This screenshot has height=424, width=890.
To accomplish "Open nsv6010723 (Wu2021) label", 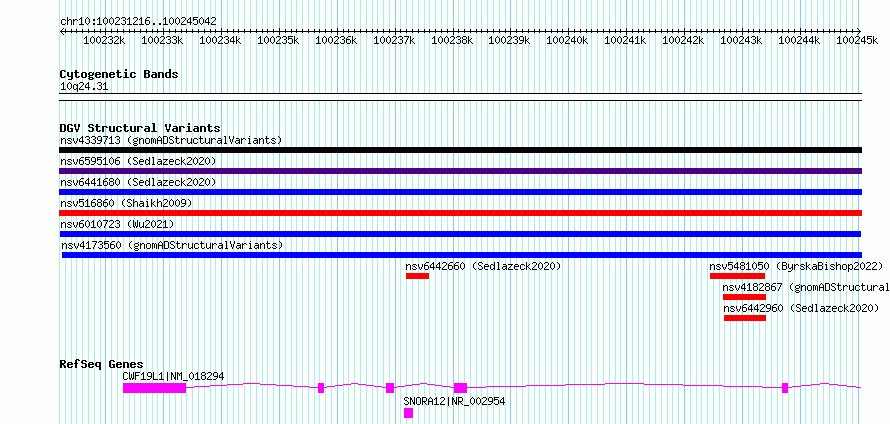I will click(117, 224).
